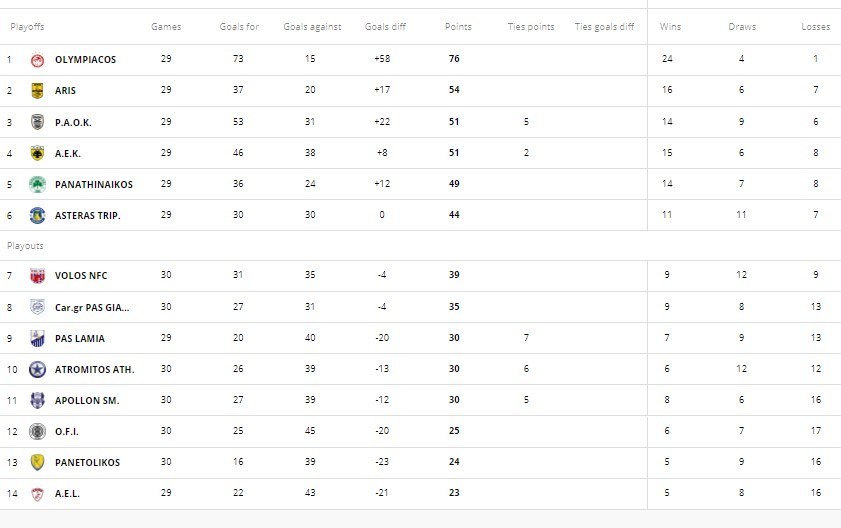841x528 pixels.
Task: Click the Panetolikos club crest
Action: 37,462
